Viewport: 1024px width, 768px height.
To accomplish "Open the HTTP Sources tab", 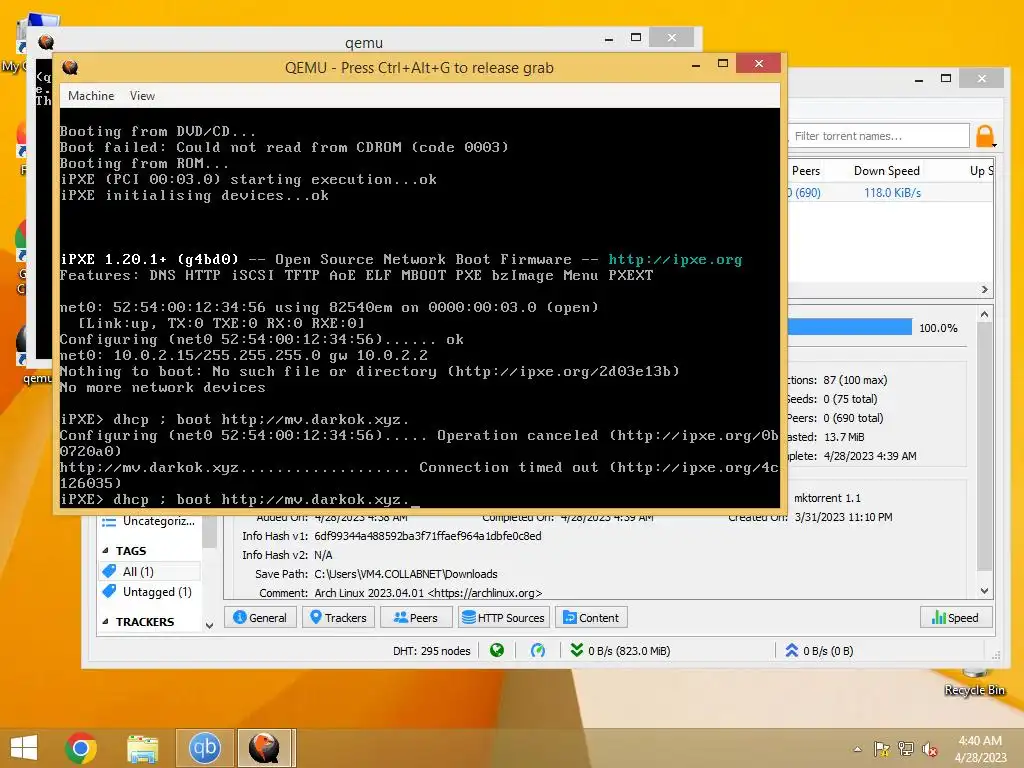I will point(504,617).
